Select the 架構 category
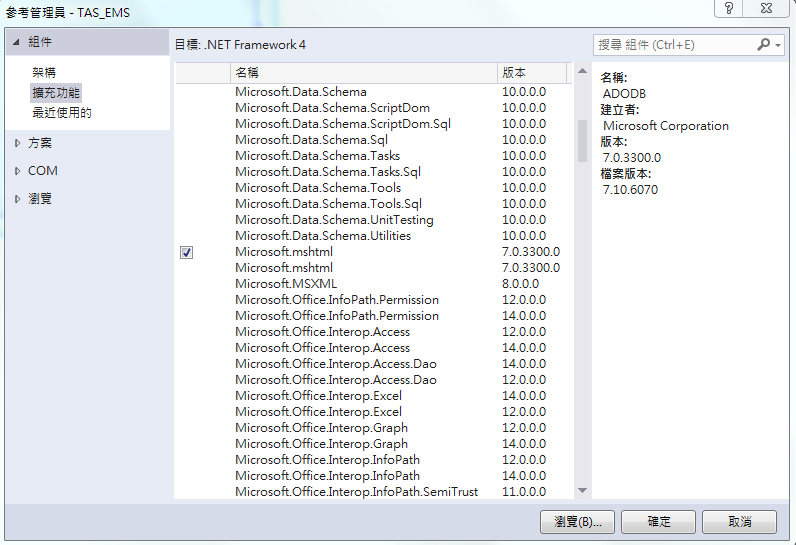Screen dimensions: 796x545 44,73
